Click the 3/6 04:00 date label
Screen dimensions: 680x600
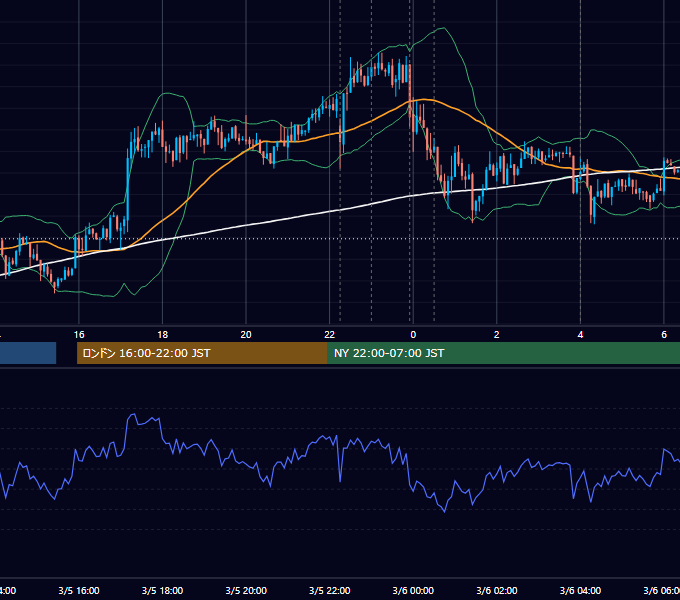[580, 591]
